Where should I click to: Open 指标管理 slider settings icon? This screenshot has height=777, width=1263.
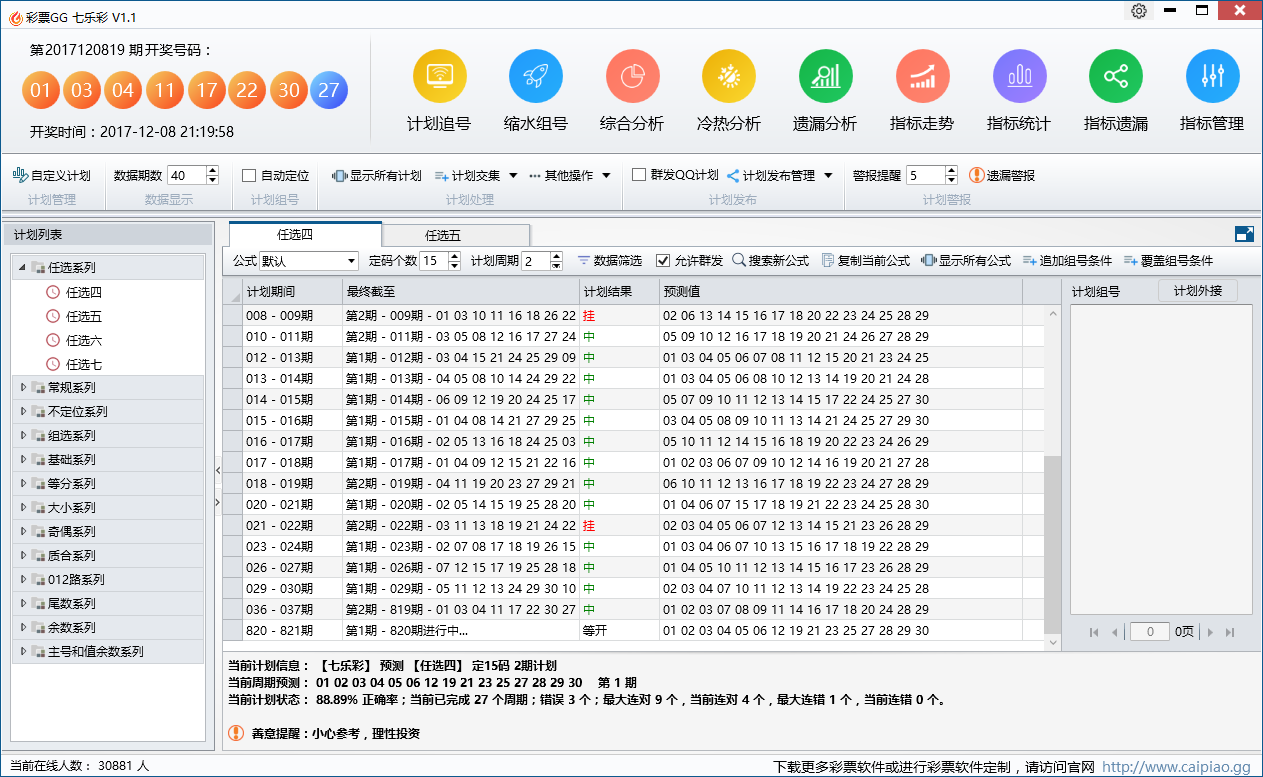coord(1212,77)
